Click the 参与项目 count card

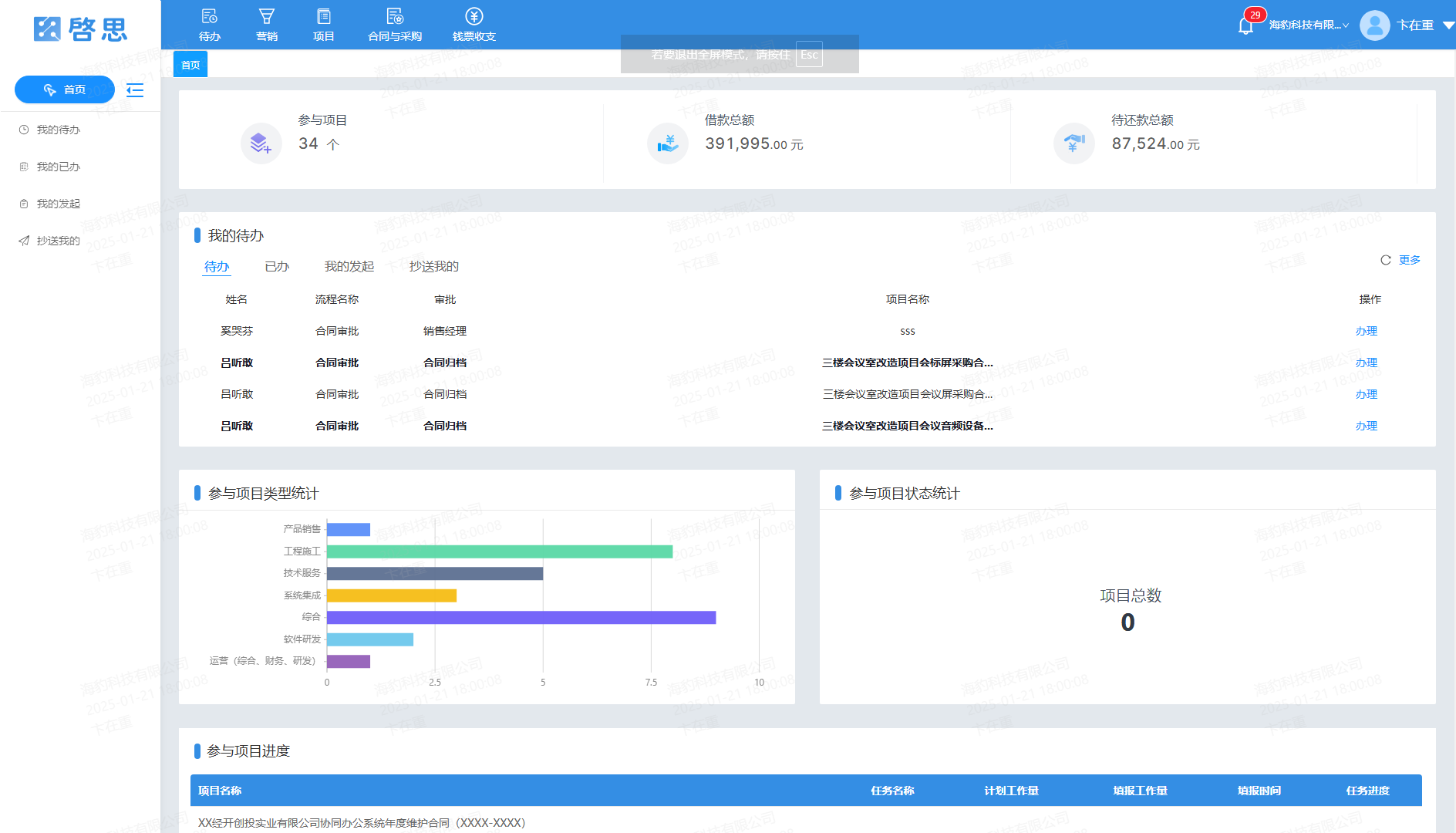point(390,140)
